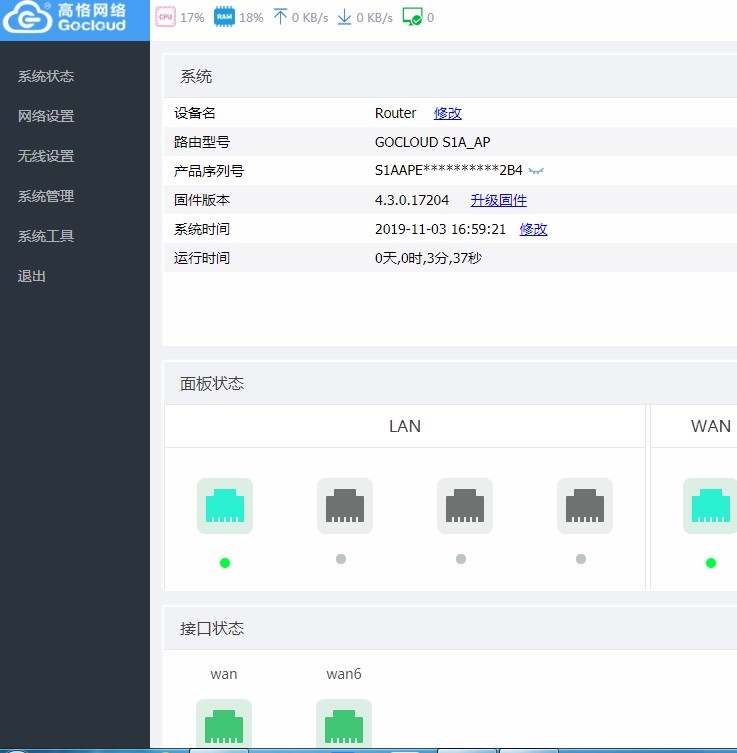
Task: Click system time 2019-11-03 16:59:21
Action: coord(440,229)
